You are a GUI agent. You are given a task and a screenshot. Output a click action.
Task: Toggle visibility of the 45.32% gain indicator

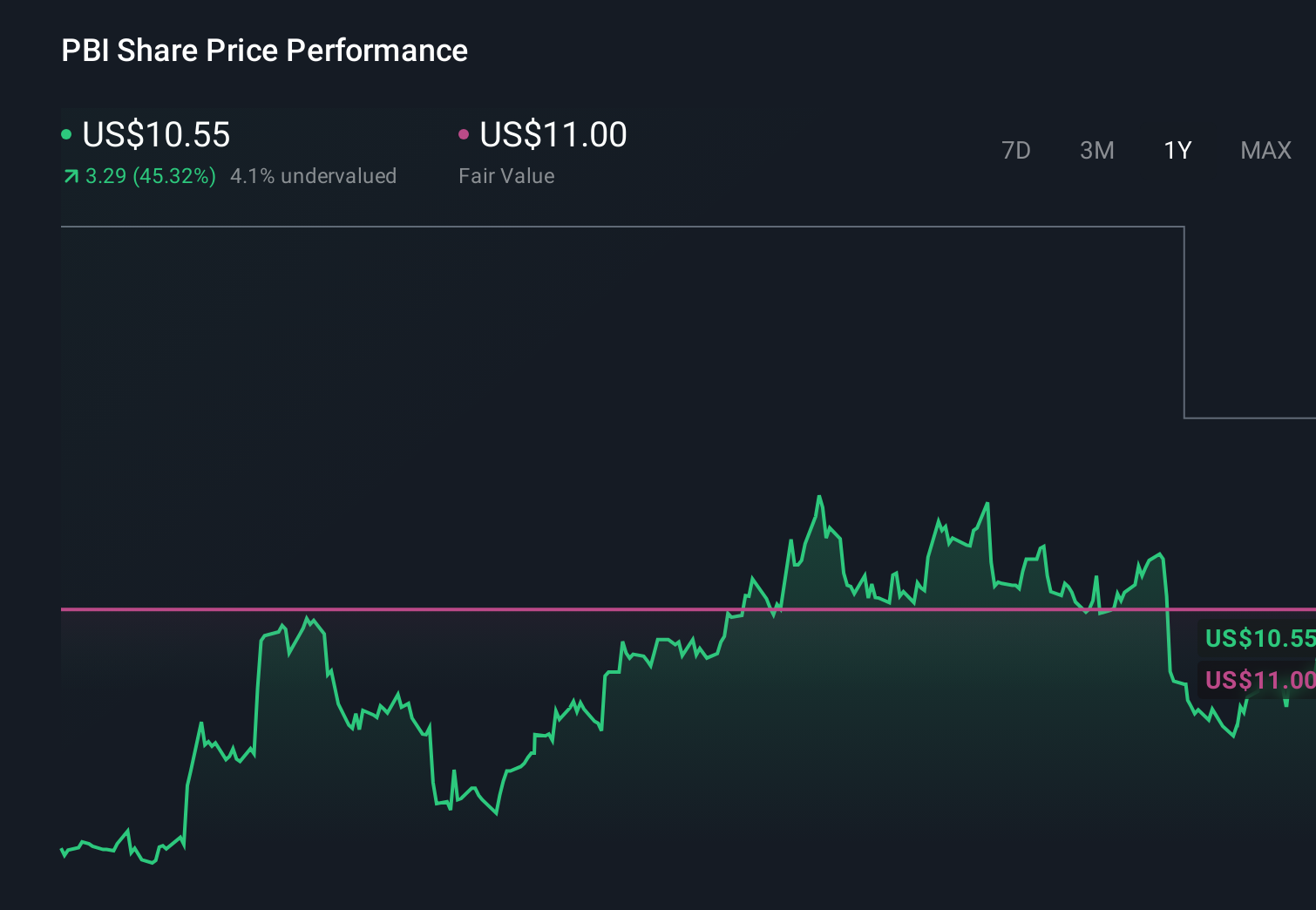point(149,176)
